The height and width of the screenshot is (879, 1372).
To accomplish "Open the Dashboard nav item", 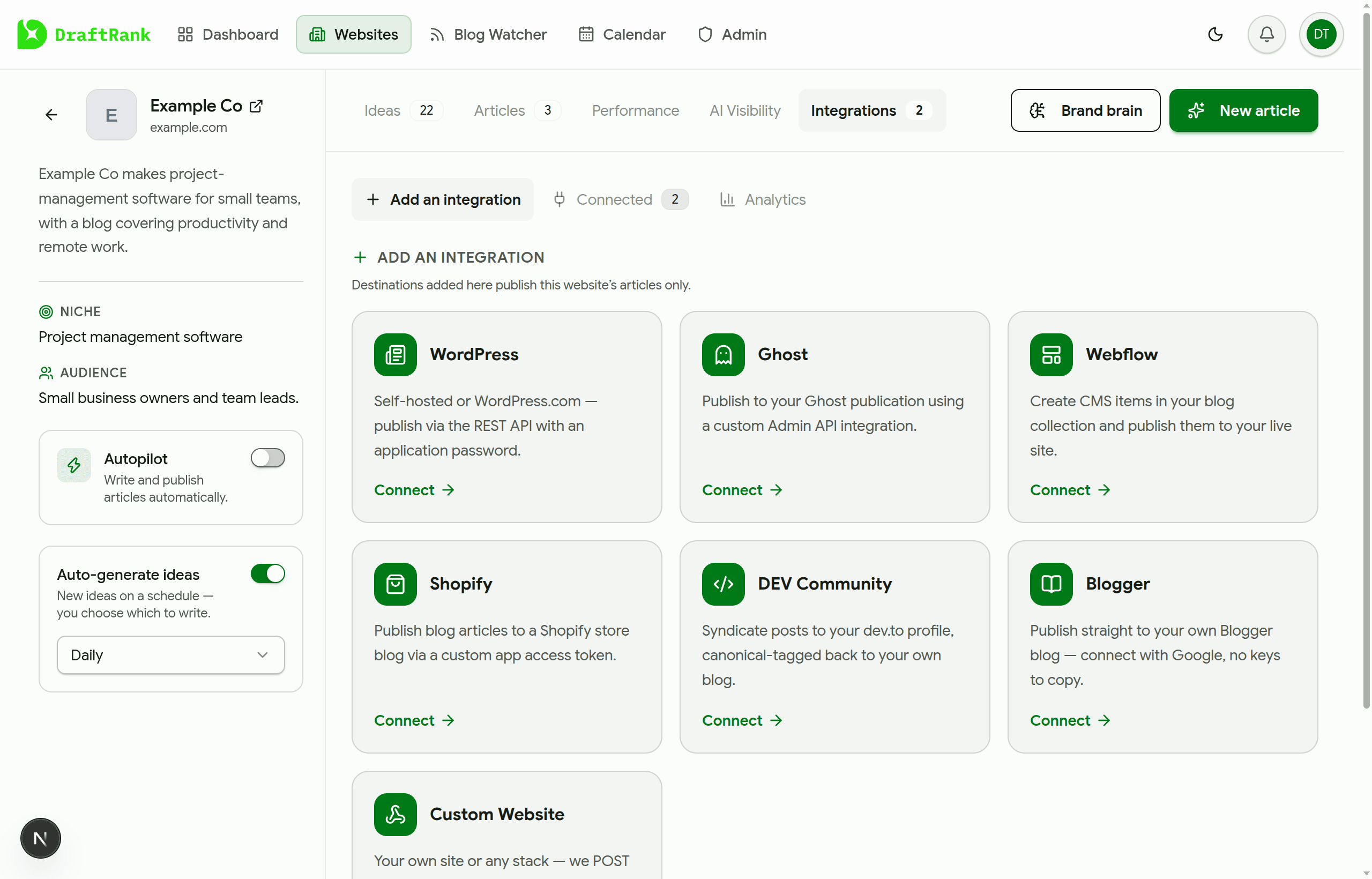I will [228, 34].
